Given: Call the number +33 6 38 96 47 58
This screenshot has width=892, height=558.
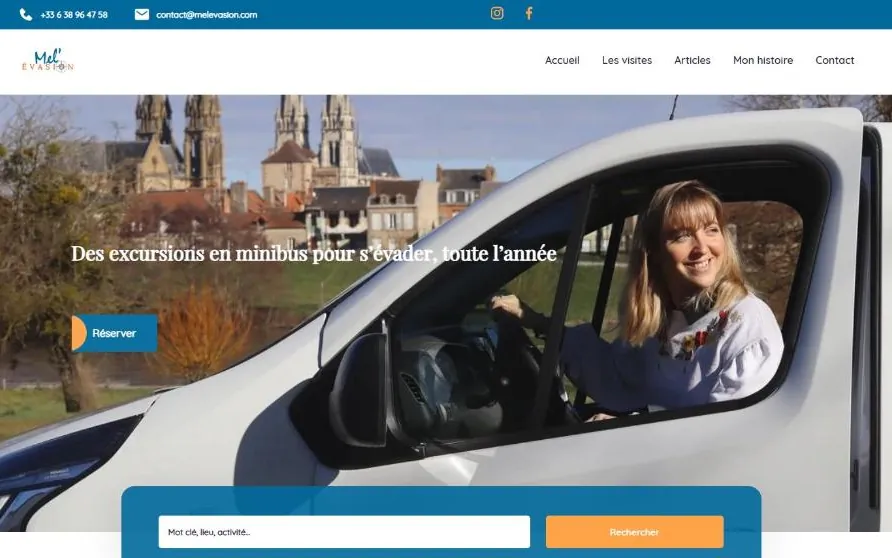Looking at the screenshot, I should [x=74, y=15].
